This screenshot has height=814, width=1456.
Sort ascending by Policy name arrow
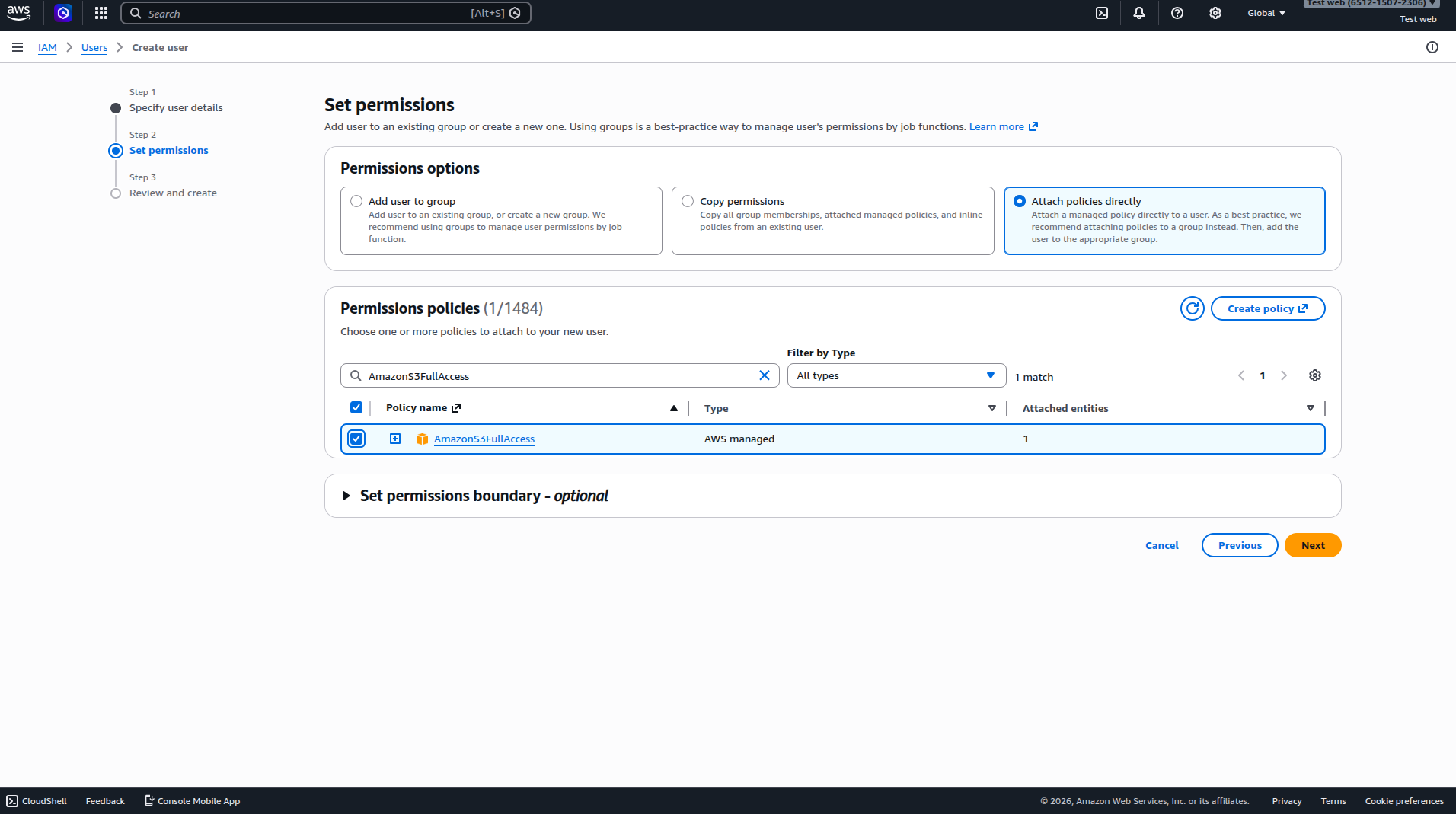[674, 408]
